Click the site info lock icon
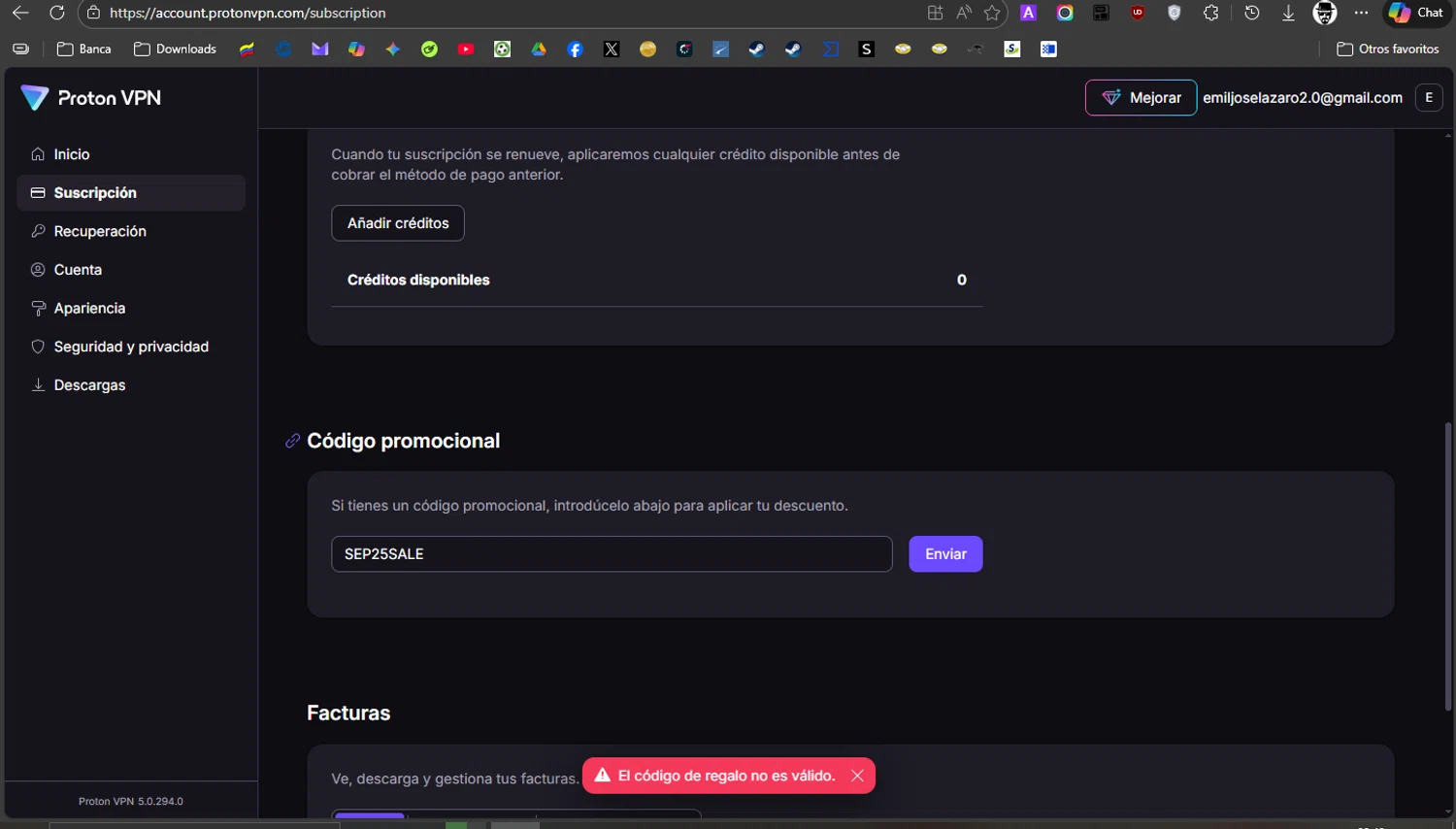1456x829 pixels. pyautogui.click(x=93, y=13)
